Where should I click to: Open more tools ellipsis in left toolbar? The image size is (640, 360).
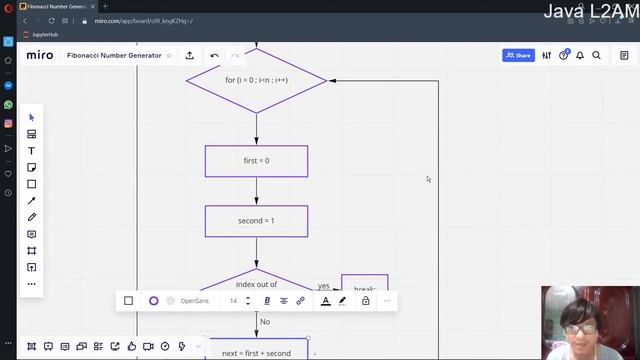31,284
